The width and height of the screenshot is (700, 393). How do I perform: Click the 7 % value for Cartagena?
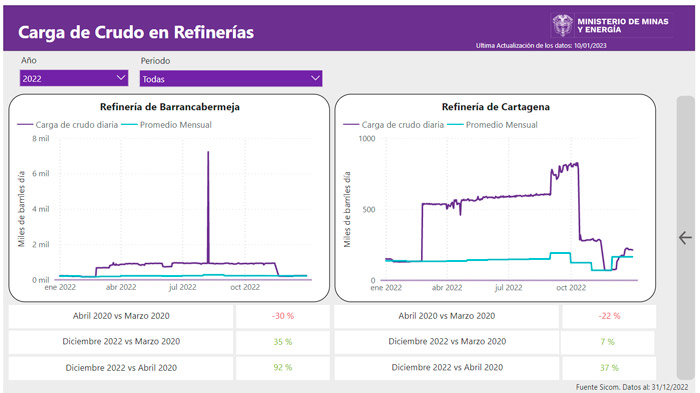click(608, 342)
